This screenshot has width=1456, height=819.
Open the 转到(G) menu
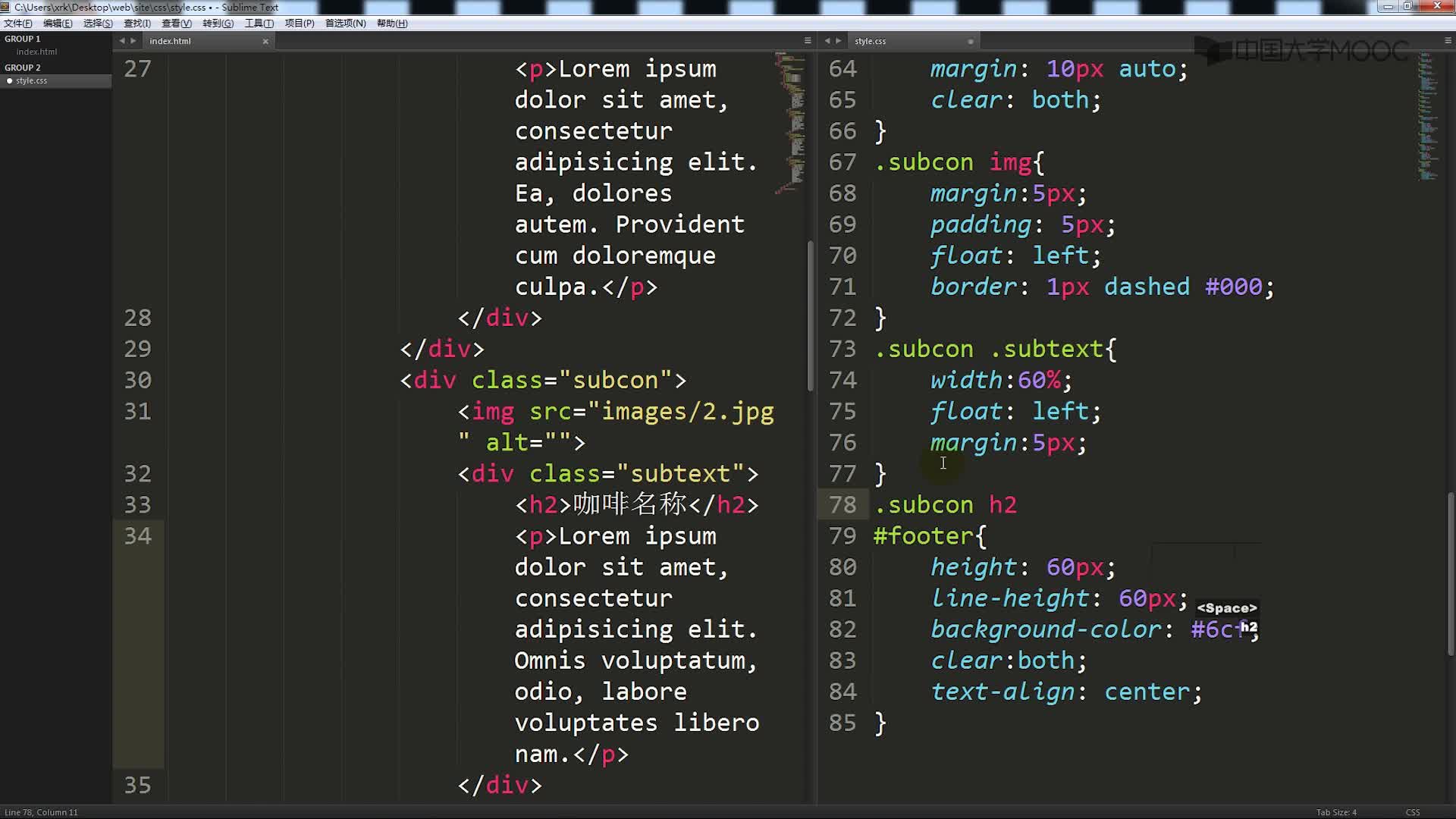[218, 23]
